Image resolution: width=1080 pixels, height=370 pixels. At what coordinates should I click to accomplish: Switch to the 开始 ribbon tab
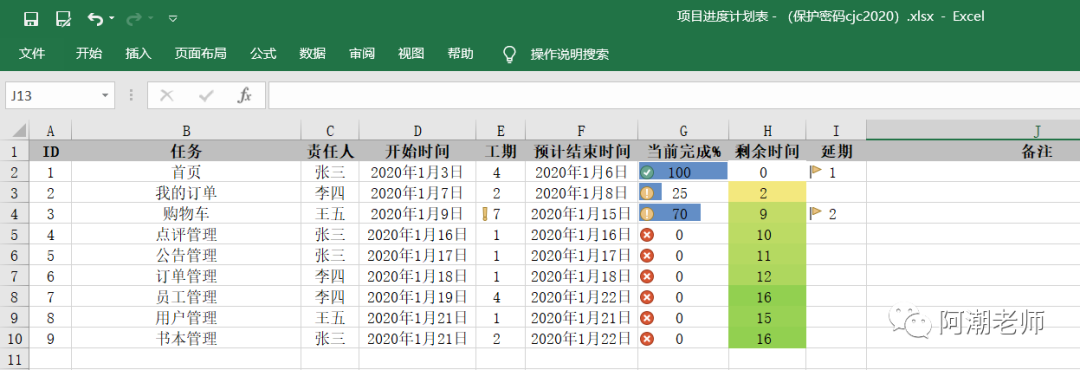click(x=89, y=54)
